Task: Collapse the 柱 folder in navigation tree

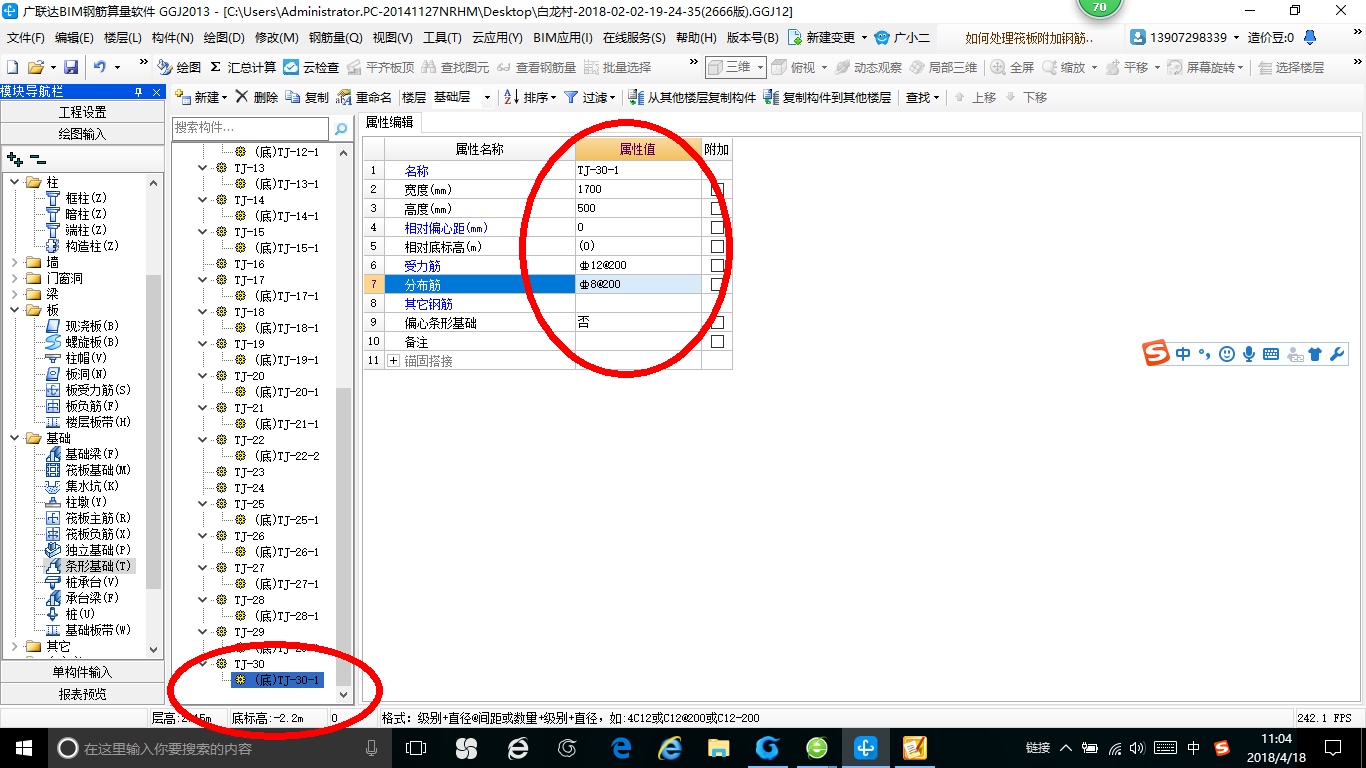Action: tap(15, 182)
